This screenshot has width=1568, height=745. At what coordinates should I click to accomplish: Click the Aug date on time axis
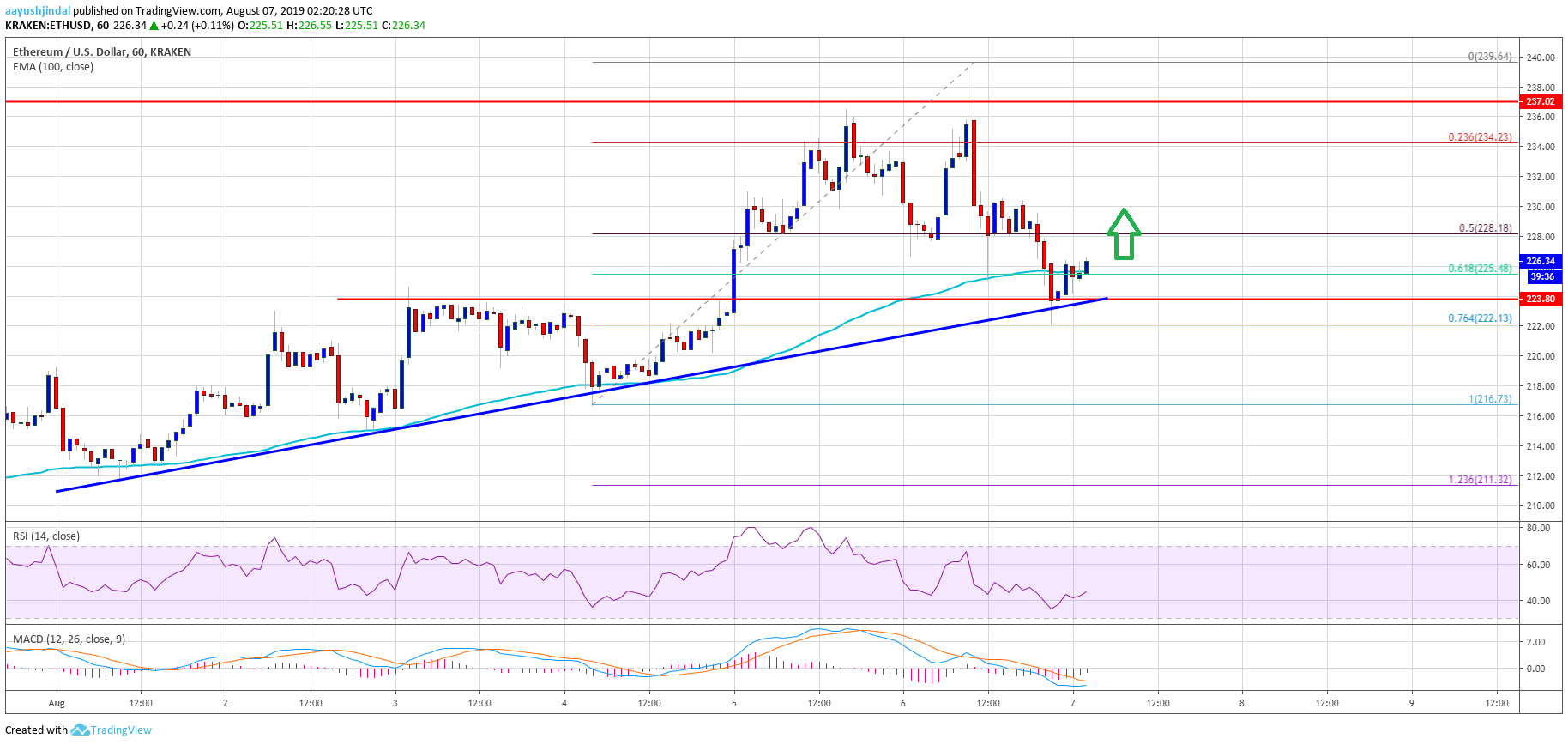(57, 703)
